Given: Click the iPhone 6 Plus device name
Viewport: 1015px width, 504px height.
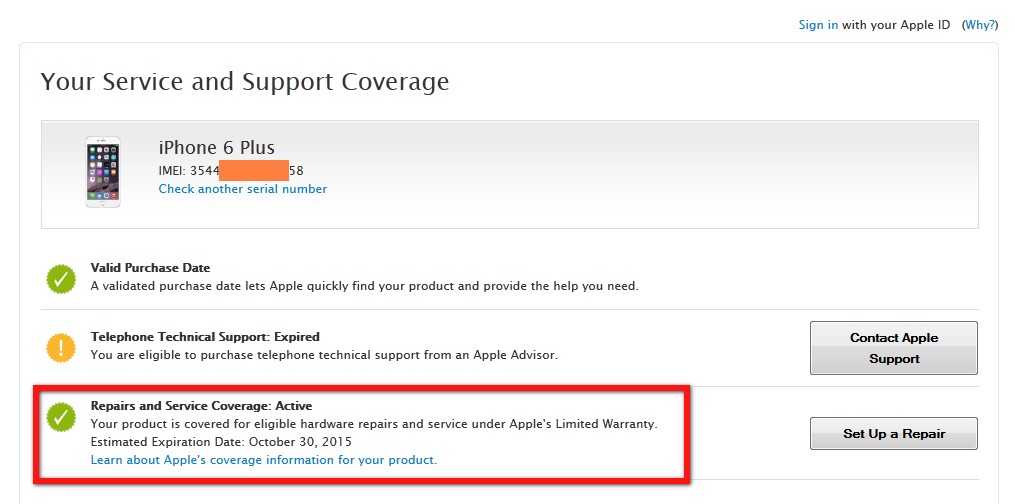Looking at the screenshot, I should pos(216,148).
